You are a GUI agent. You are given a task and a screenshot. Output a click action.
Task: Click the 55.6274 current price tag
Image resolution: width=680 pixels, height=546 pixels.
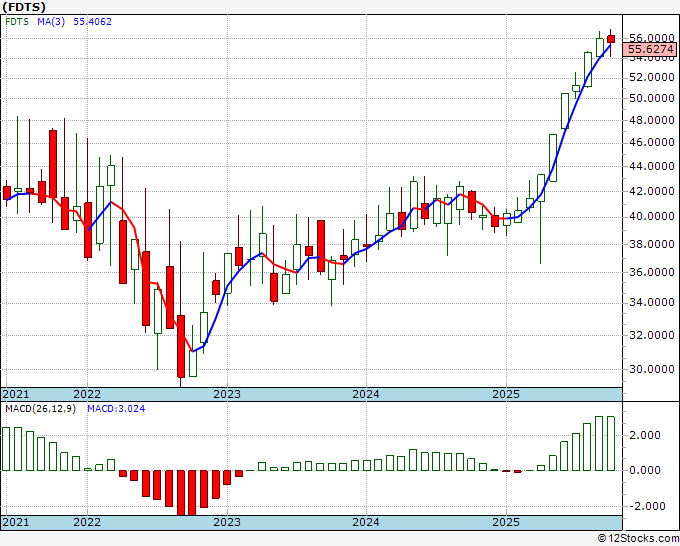pos(651,49)
